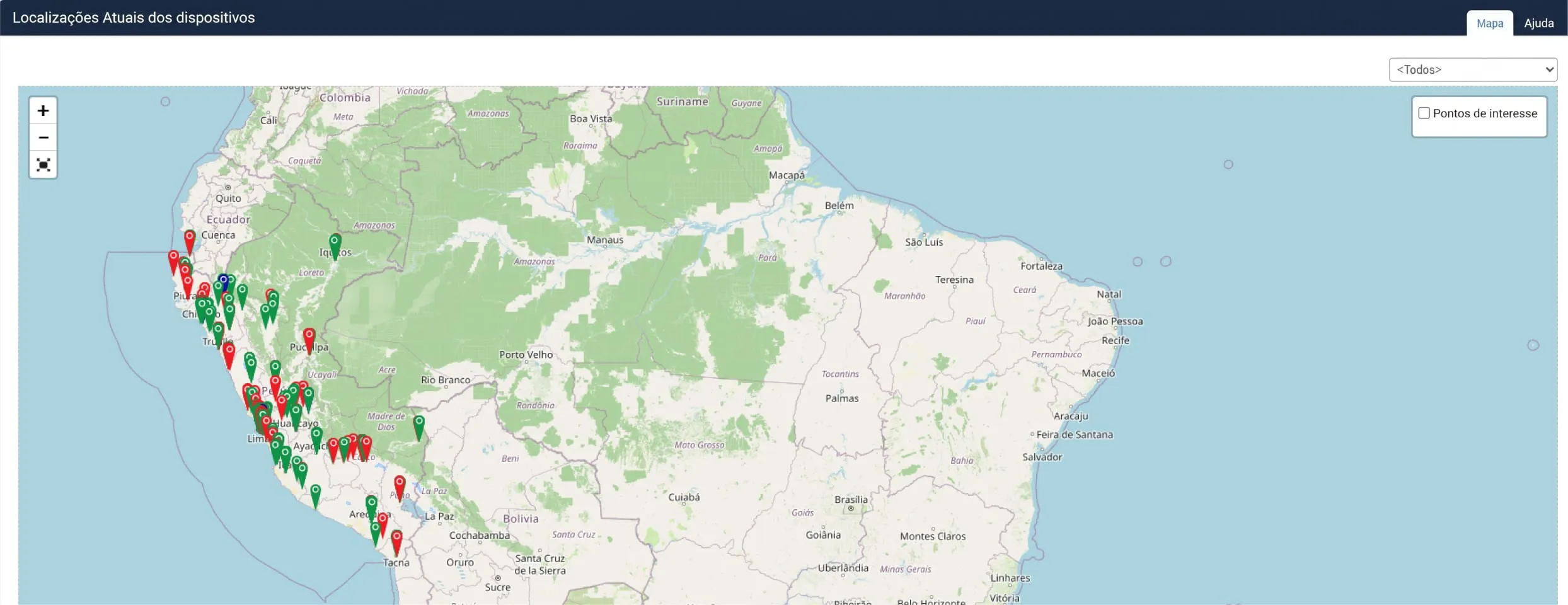Click the Brasília city label

851,500
